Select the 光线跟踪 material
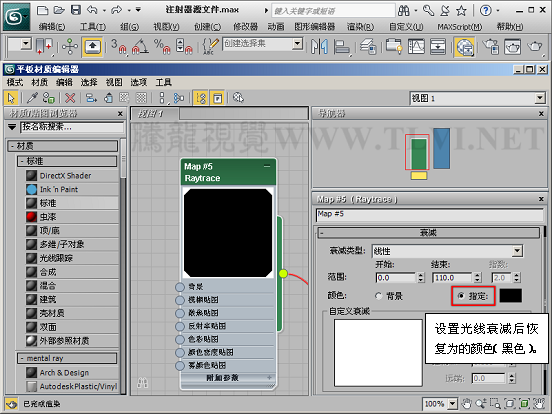 (x=72, y=258)
